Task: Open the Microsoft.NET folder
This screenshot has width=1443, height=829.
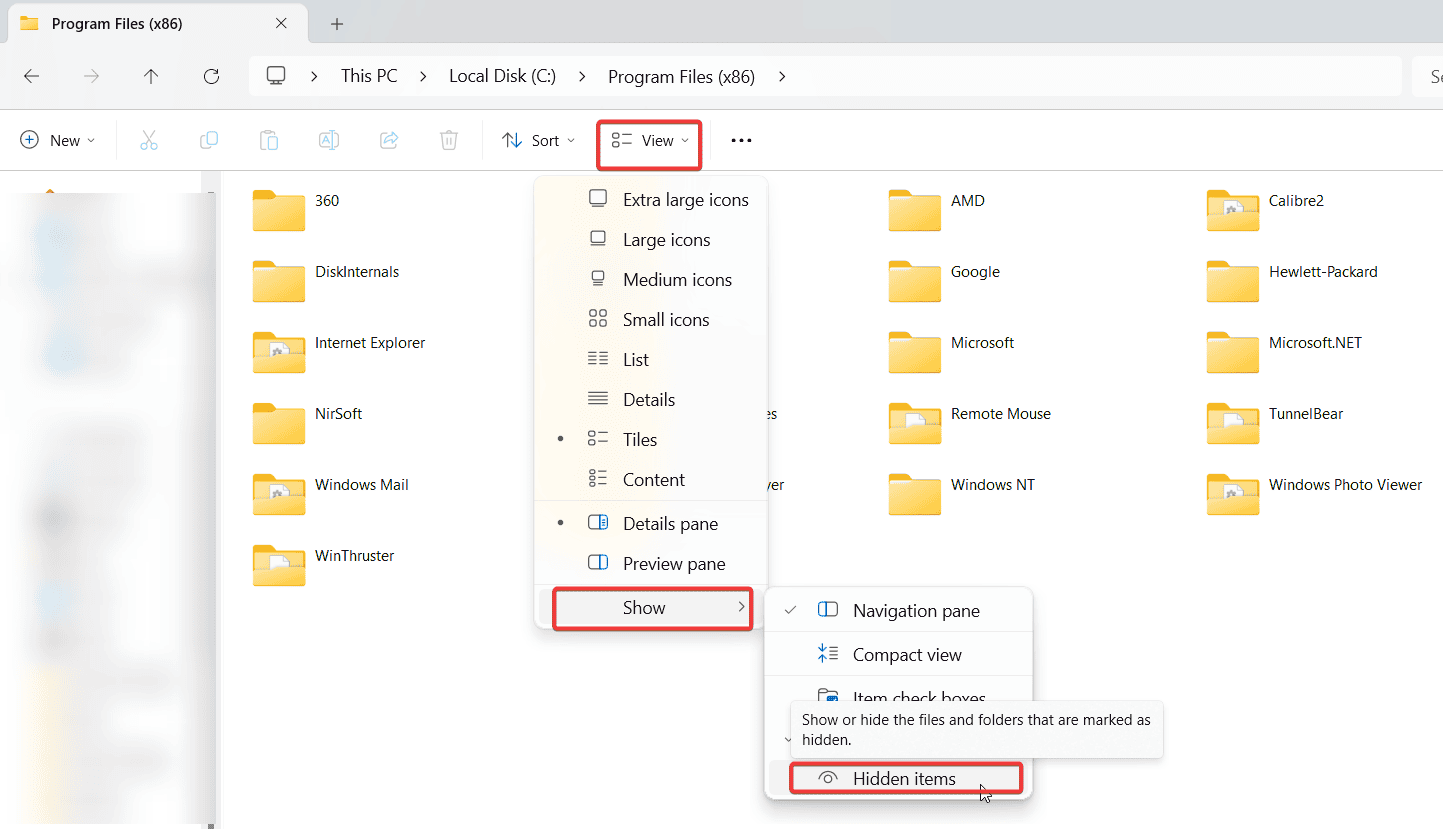Action: coord(1285,352)
